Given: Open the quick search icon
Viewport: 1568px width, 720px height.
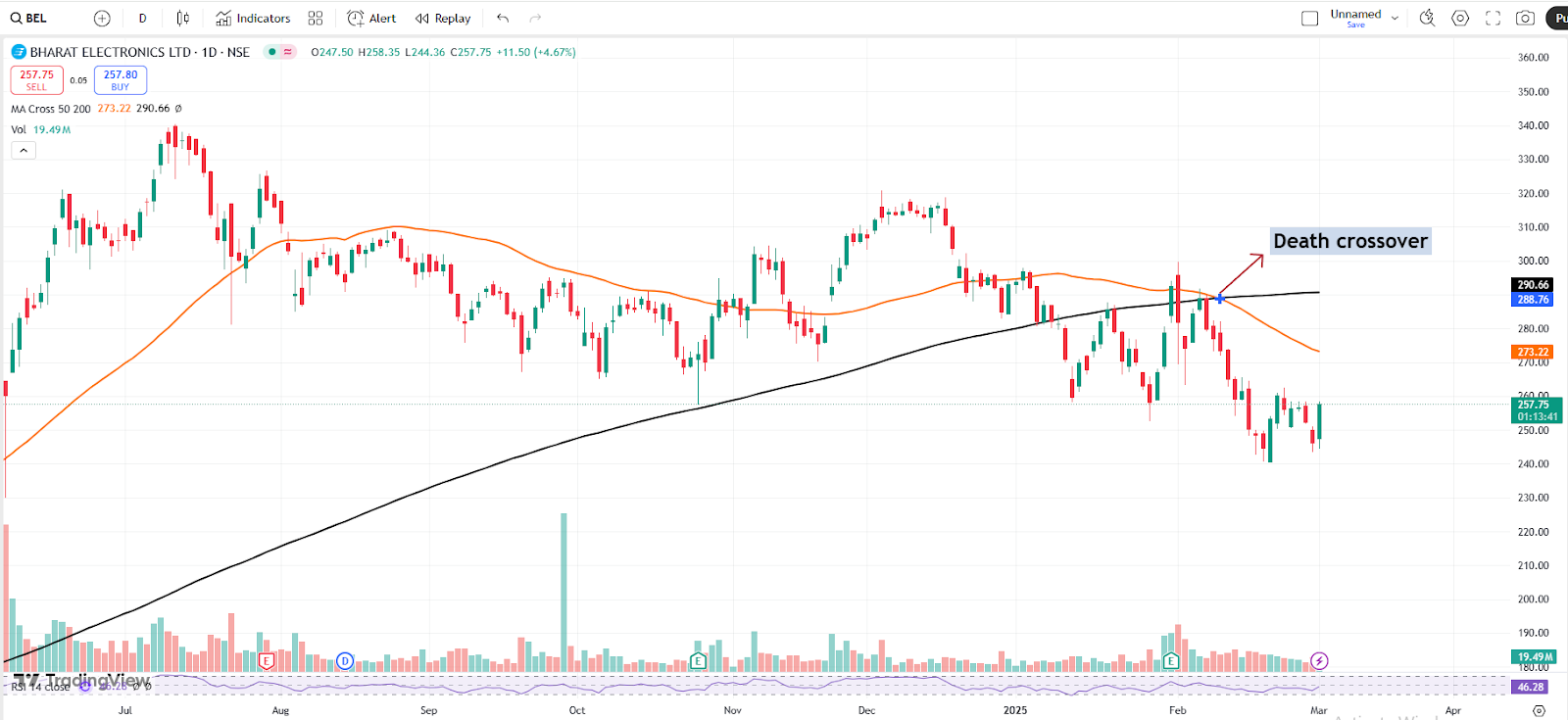Looking at the screenshot, I should (1427, 18).
